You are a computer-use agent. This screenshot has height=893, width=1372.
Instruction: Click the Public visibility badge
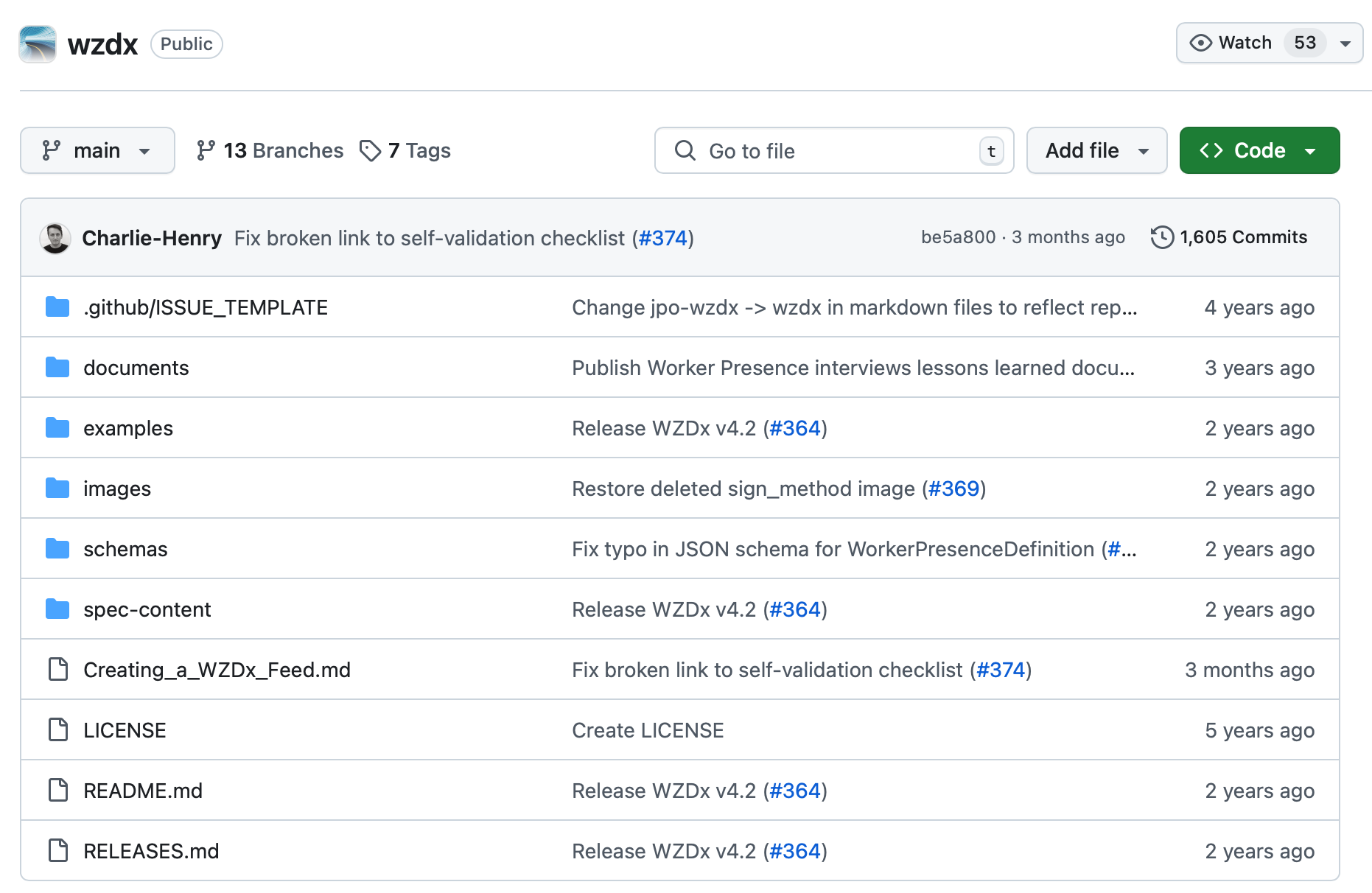[x=186, y=43]
